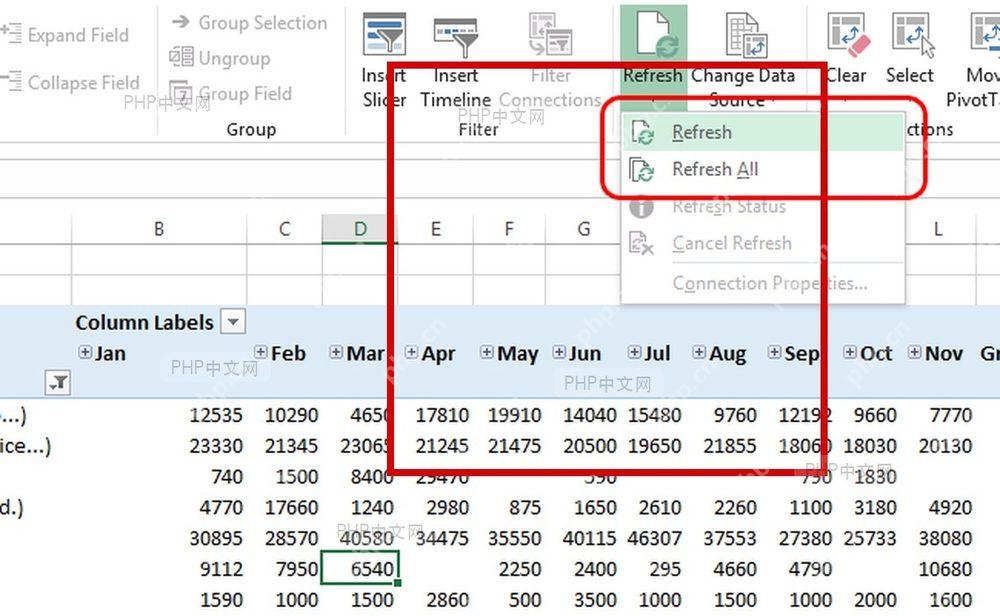
Task: Expand the Oct column group
Action: 849,352
